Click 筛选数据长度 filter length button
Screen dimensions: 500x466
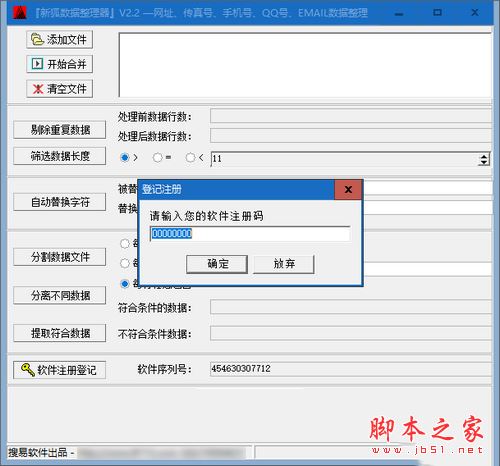click(60, 156)
